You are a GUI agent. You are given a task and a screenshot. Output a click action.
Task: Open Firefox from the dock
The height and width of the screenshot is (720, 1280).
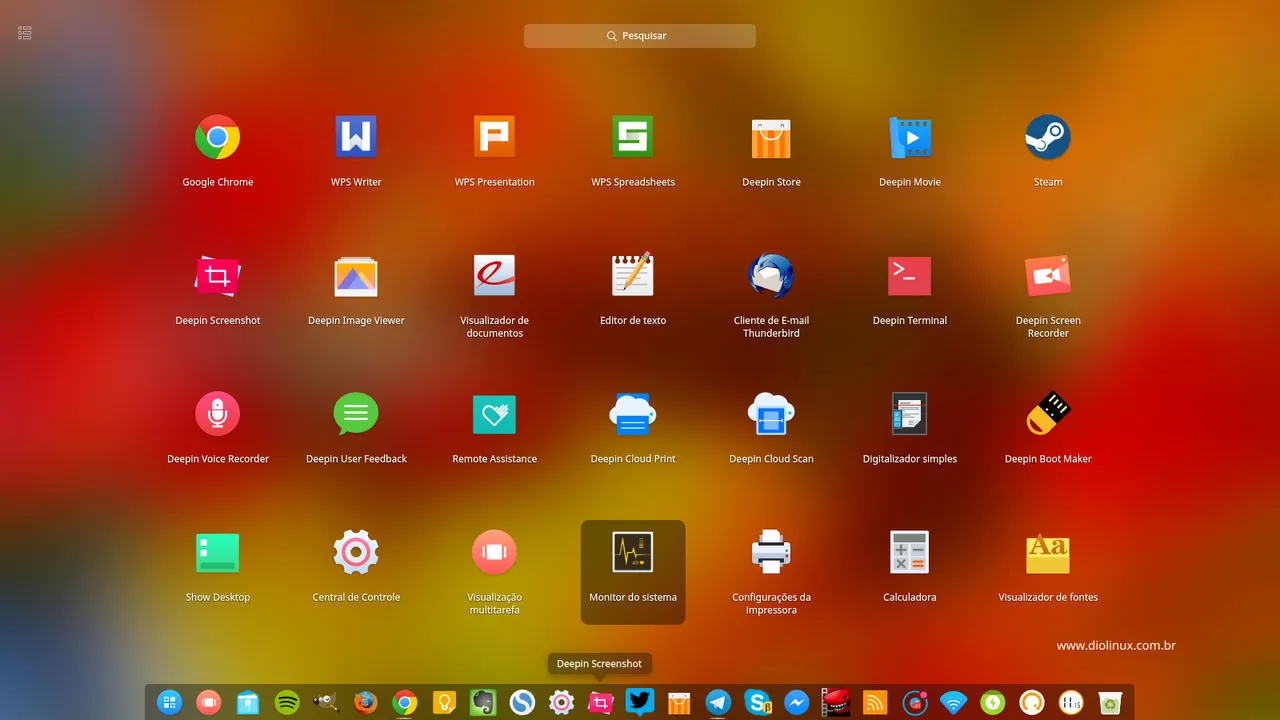coord(365,703)
